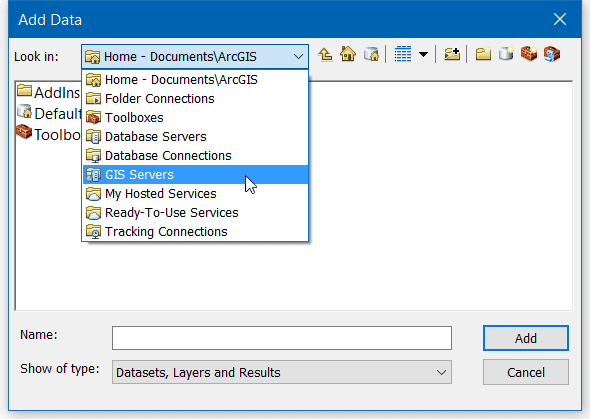This screenshot has width=590, height=419.
Task: Click the Add button
Action: point(526,338)
